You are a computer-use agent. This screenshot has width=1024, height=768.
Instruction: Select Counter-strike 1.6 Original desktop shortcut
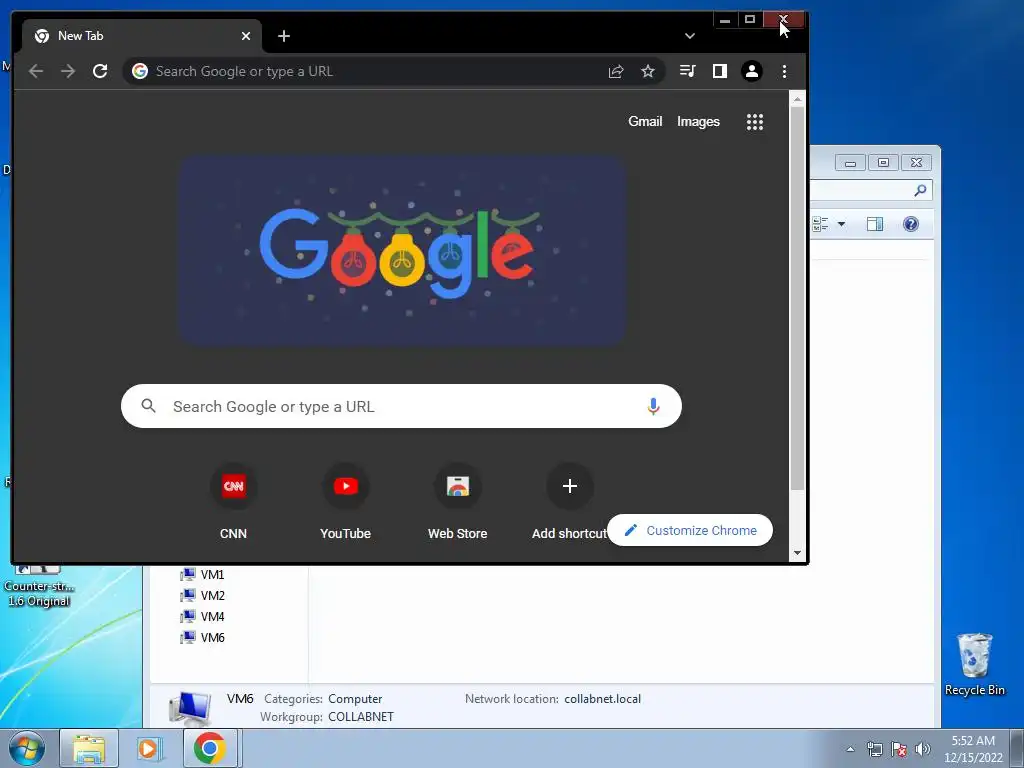click(x=39, y=586)
